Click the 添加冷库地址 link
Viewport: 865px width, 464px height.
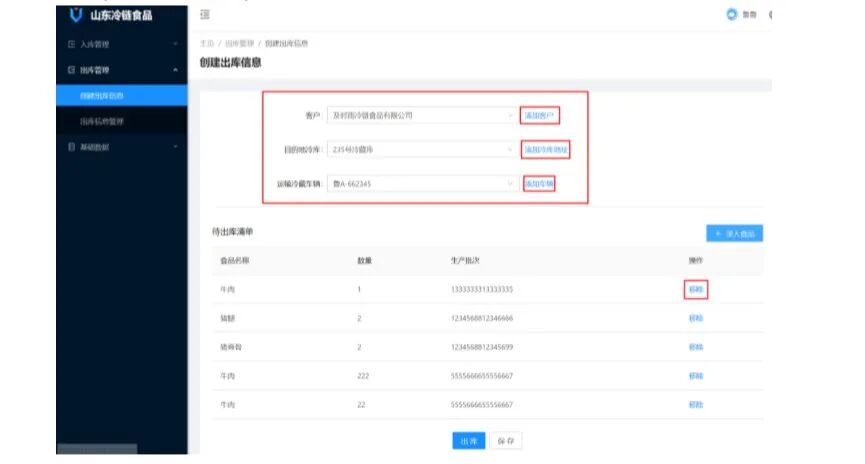tap(545, 150)
